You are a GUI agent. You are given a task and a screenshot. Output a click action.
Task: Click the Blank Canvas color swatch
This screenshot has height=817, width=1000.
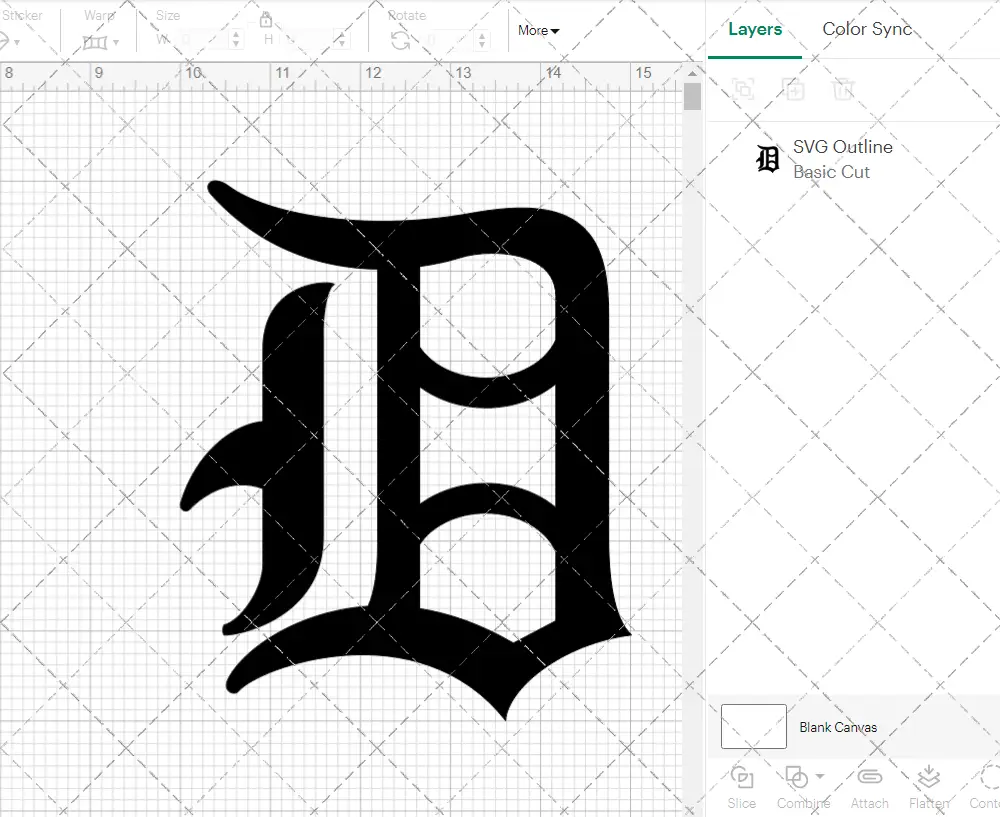point(752,727)
